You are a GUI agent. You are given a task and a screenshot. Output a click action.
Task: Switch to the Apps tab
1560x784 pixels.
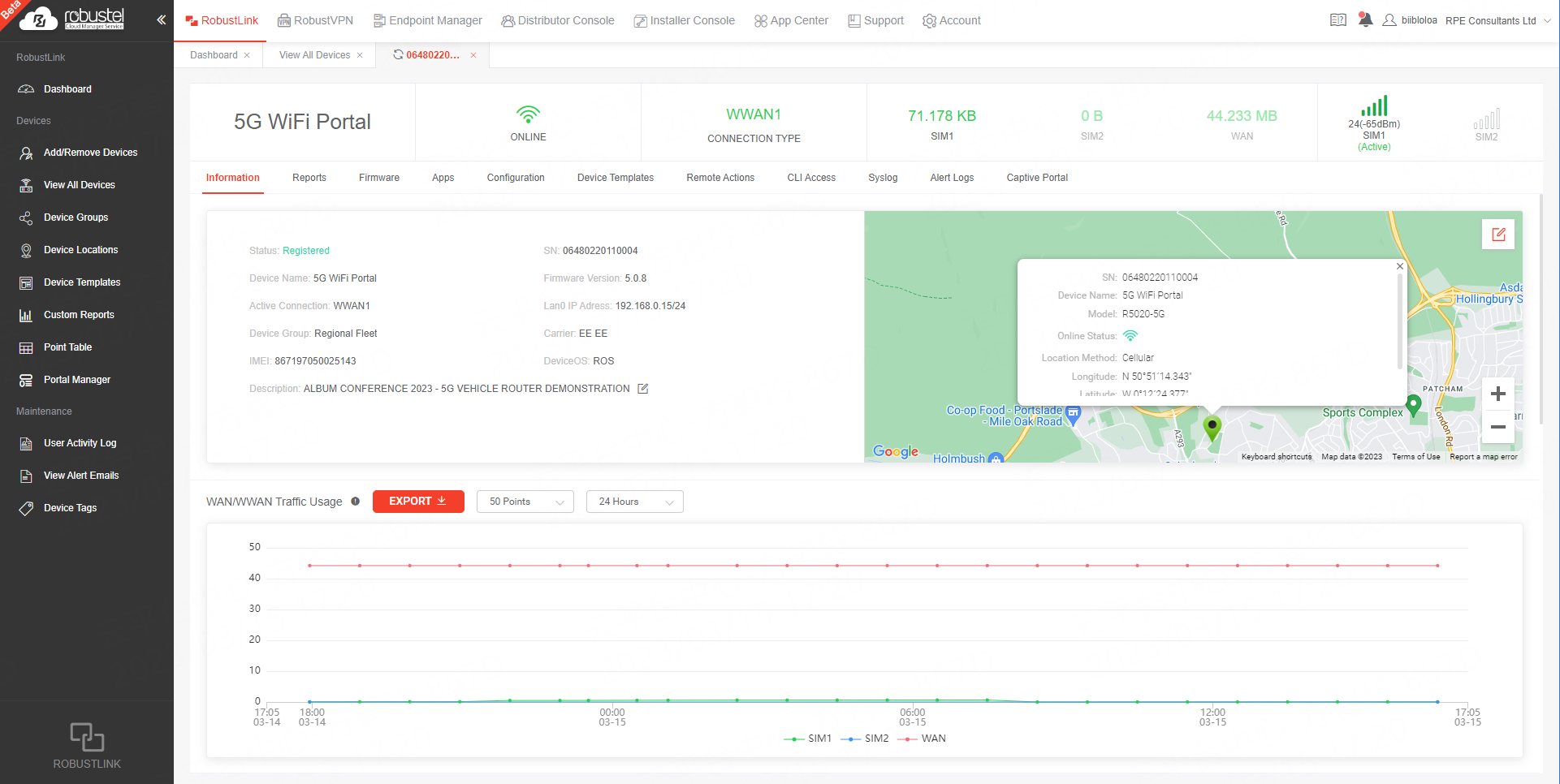click(x=443, y=178)
